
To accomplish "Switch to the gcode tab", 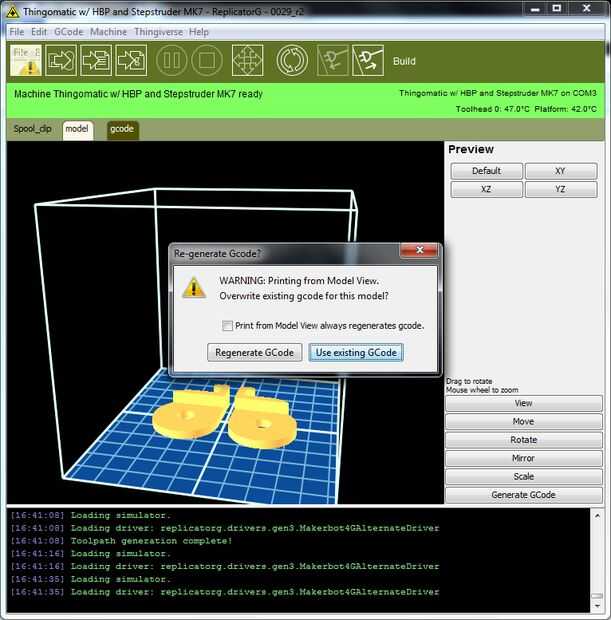I will [122, 130].
